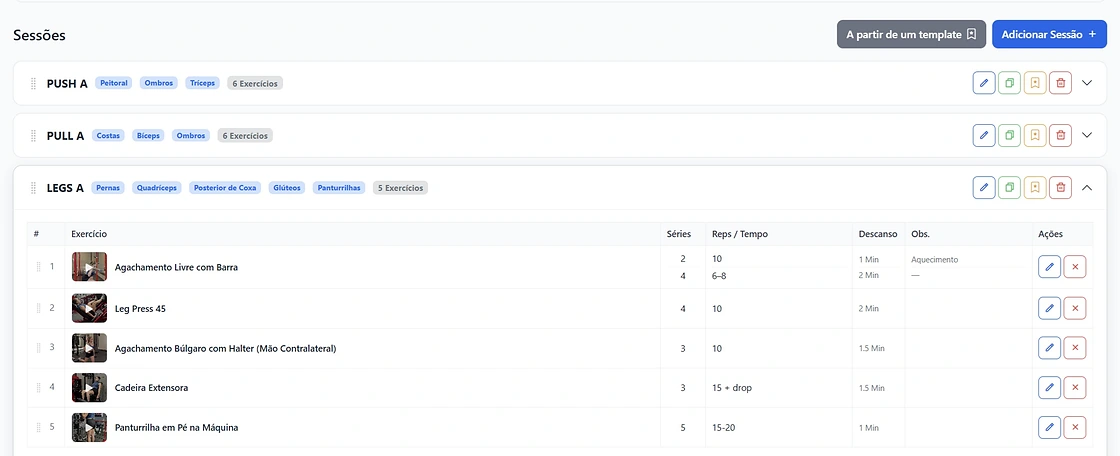
Task: Remove the Cadeira Extensora exercise
Action: coord(1075,387)
